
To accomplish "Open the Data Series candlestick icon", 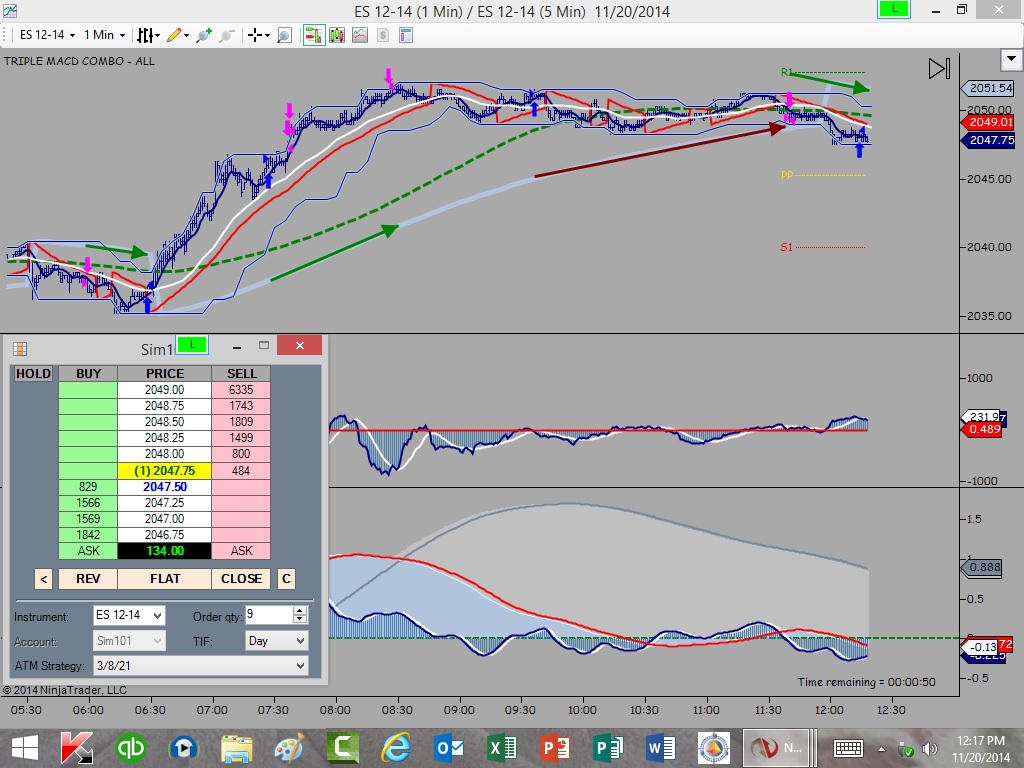I will click(337, 35).
